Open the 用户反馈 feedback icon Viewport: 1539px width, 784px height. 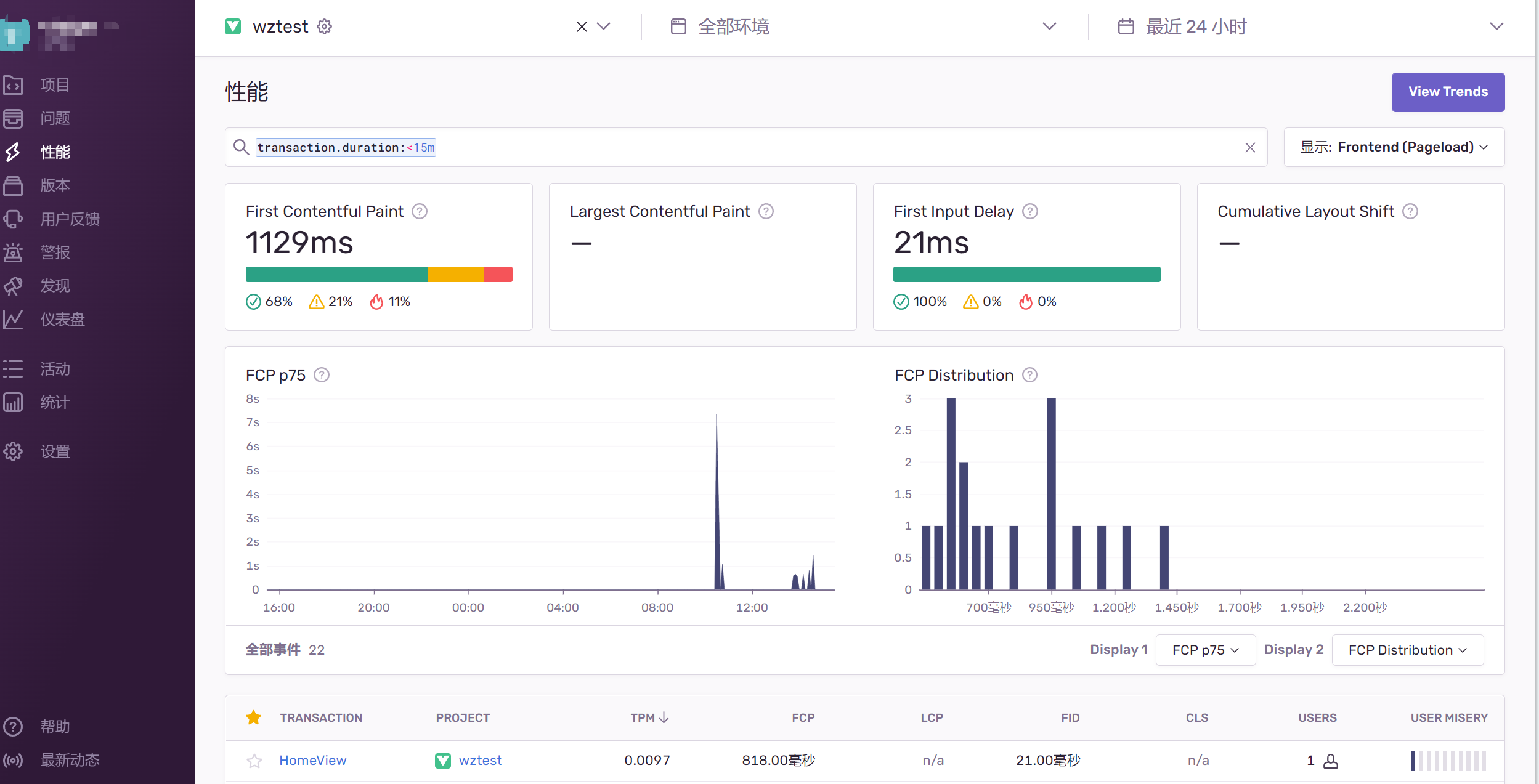click(13, 219)
